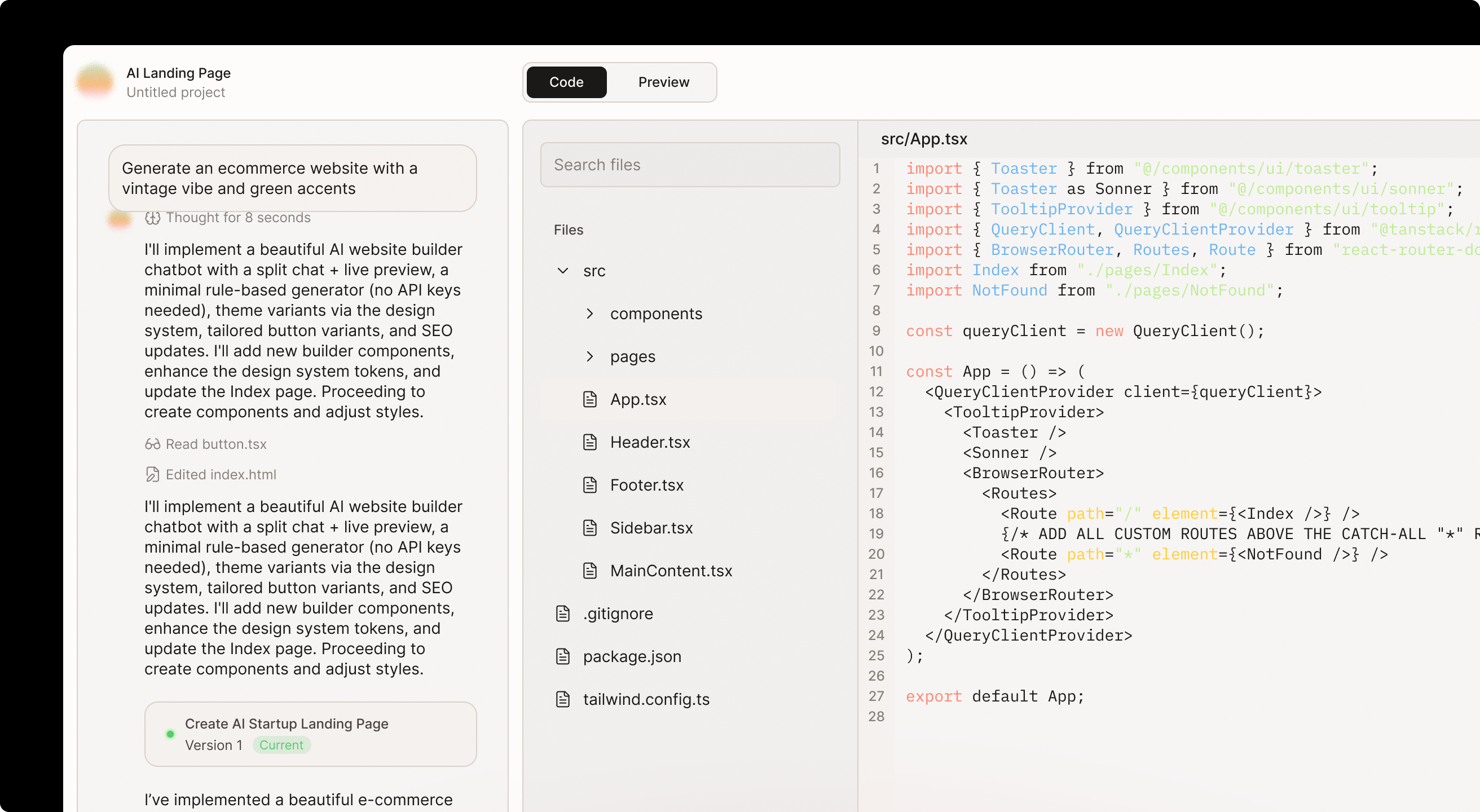The height and width of the screenshot is (812, 1480).
Task: Select the Code tab
Action: click(x=566, y=82)
